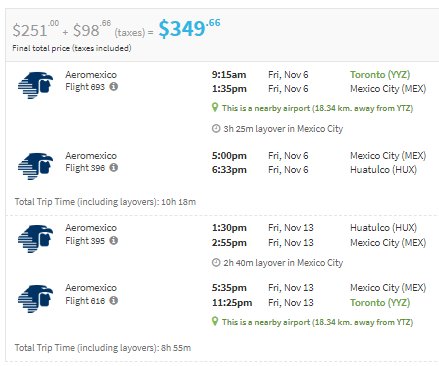Click the Aeromexico logo for Flight 616
This screenshot has height=366, width=439.
[35, 299]
